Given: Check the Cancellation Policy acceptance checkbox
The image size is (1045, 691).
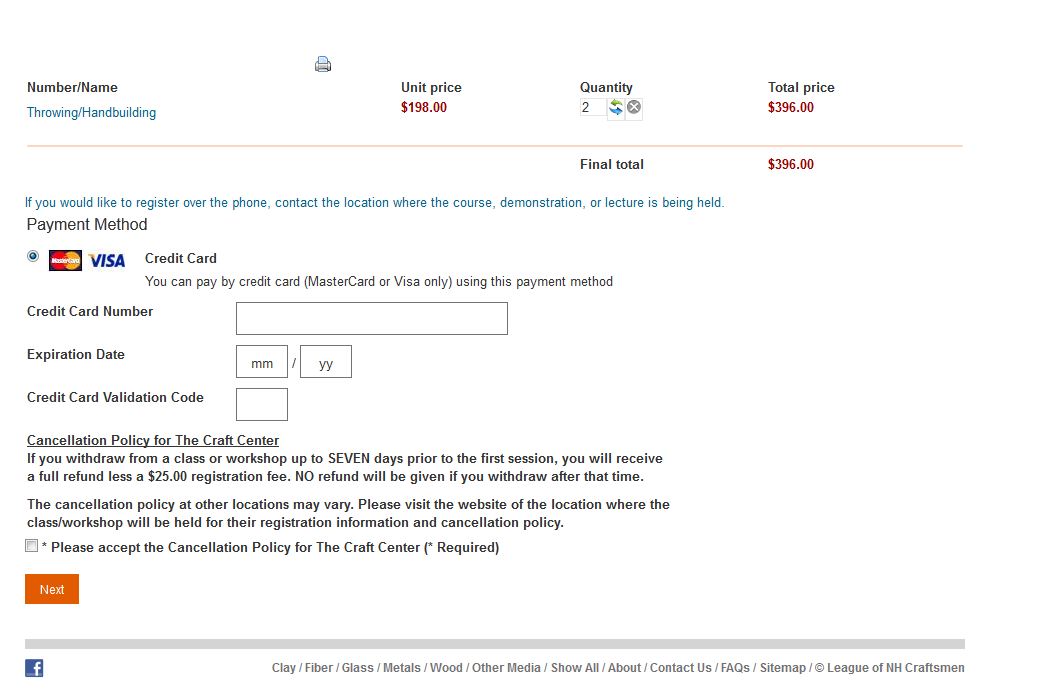Looking at the screenshot, I should coord(31,546).
